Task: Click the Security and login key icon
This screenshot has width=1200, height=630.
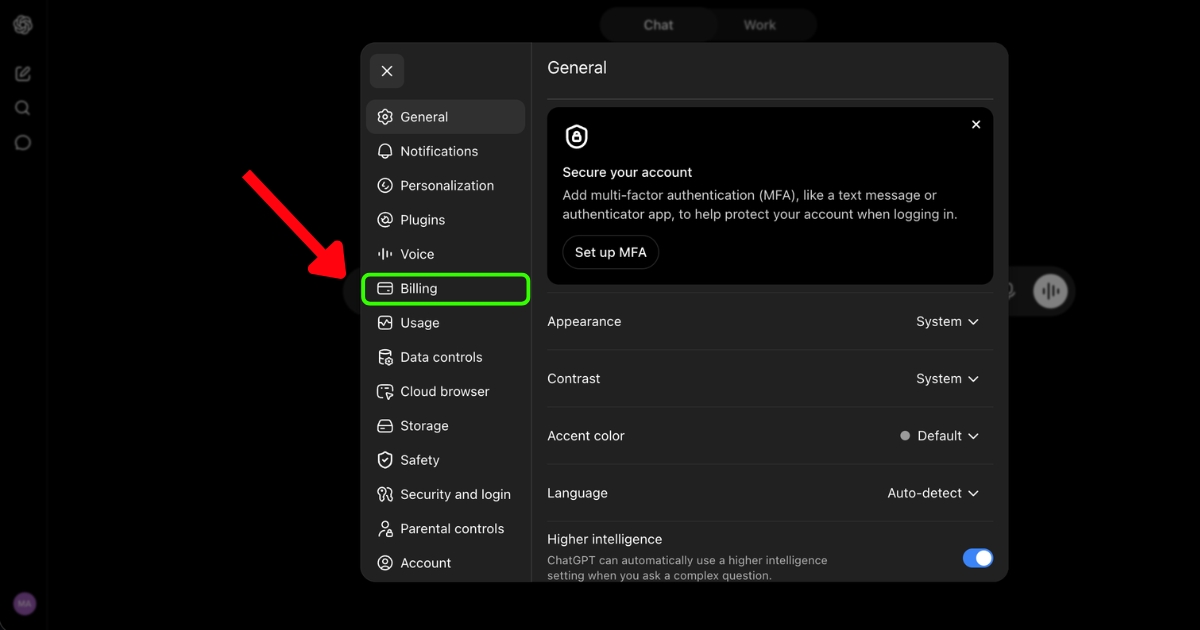Action: (x=385, y=494)
